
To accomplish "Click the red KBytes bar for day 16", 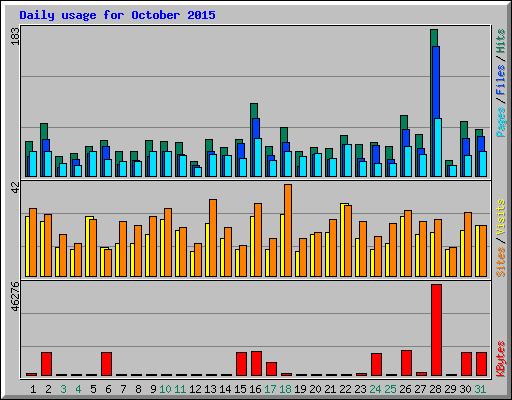I will [x=256, y=363].
